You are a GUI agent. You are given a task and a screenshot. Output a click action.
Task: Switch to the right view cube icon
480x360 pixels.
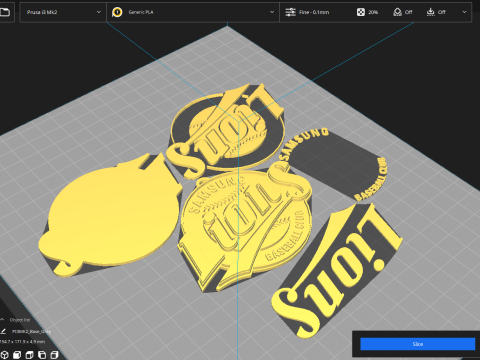tap(54, 355)
